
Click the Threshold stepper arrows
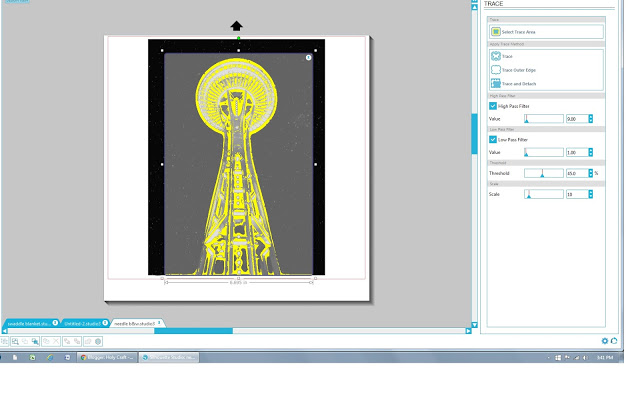tap(591, 173)
